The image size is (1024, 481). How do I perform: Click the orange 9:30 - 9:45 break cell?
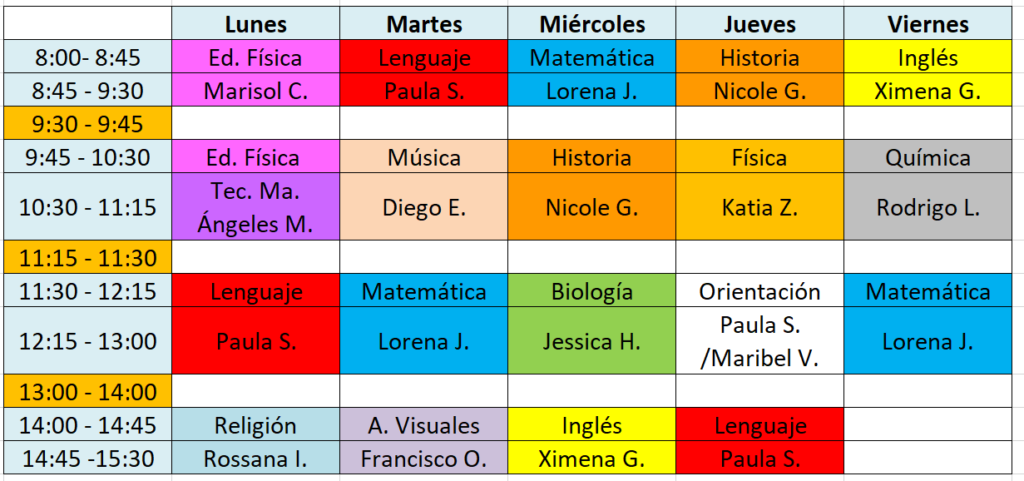[86, 124]
